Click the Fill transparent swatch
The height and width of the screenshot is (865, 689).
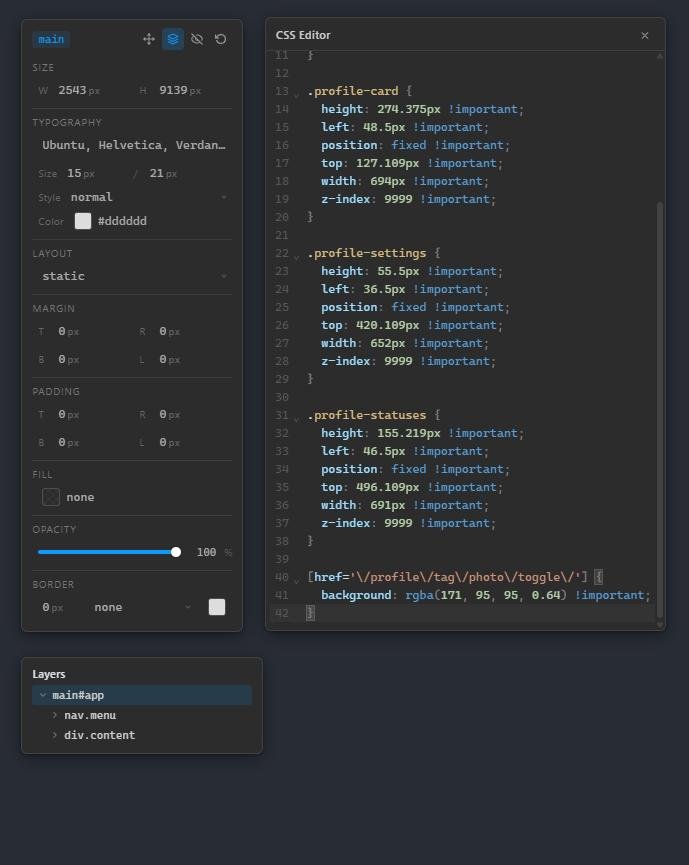51,497
